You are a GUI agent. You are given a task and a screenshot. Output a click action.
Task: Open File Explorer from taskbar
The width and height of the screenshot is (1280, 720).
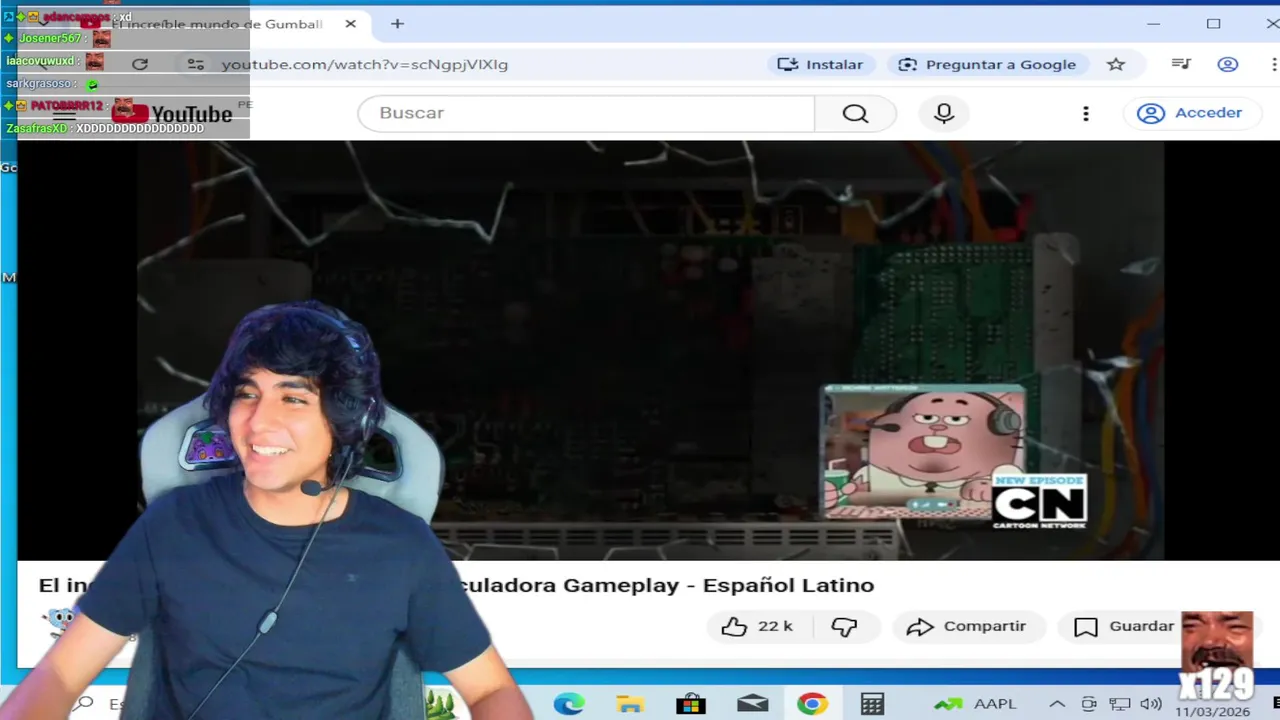630,705
